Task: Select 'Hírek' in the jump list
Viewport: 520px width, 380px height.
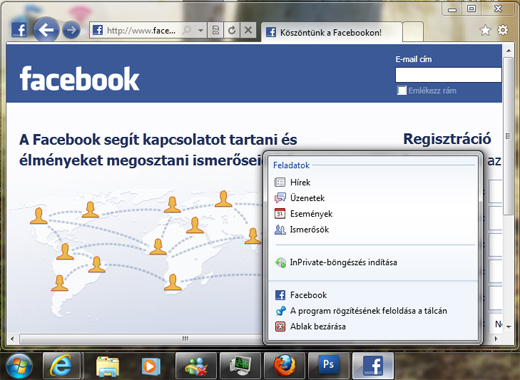Action: [373, 182]
